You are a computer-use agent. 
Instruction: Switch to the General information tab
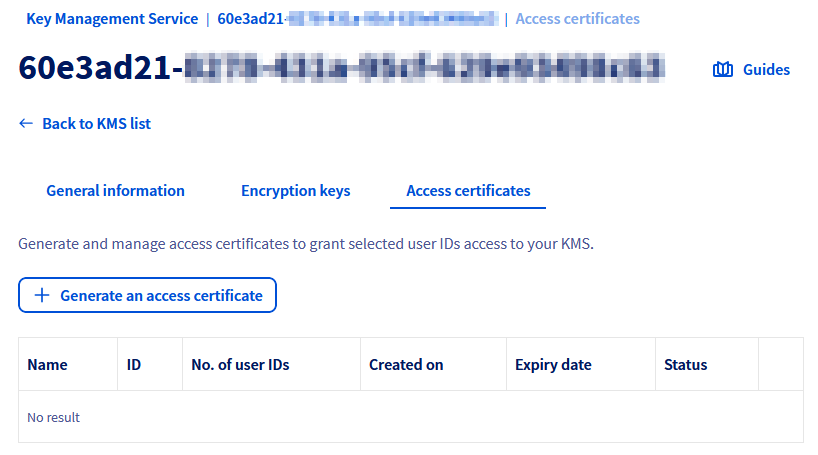(115, 191)
